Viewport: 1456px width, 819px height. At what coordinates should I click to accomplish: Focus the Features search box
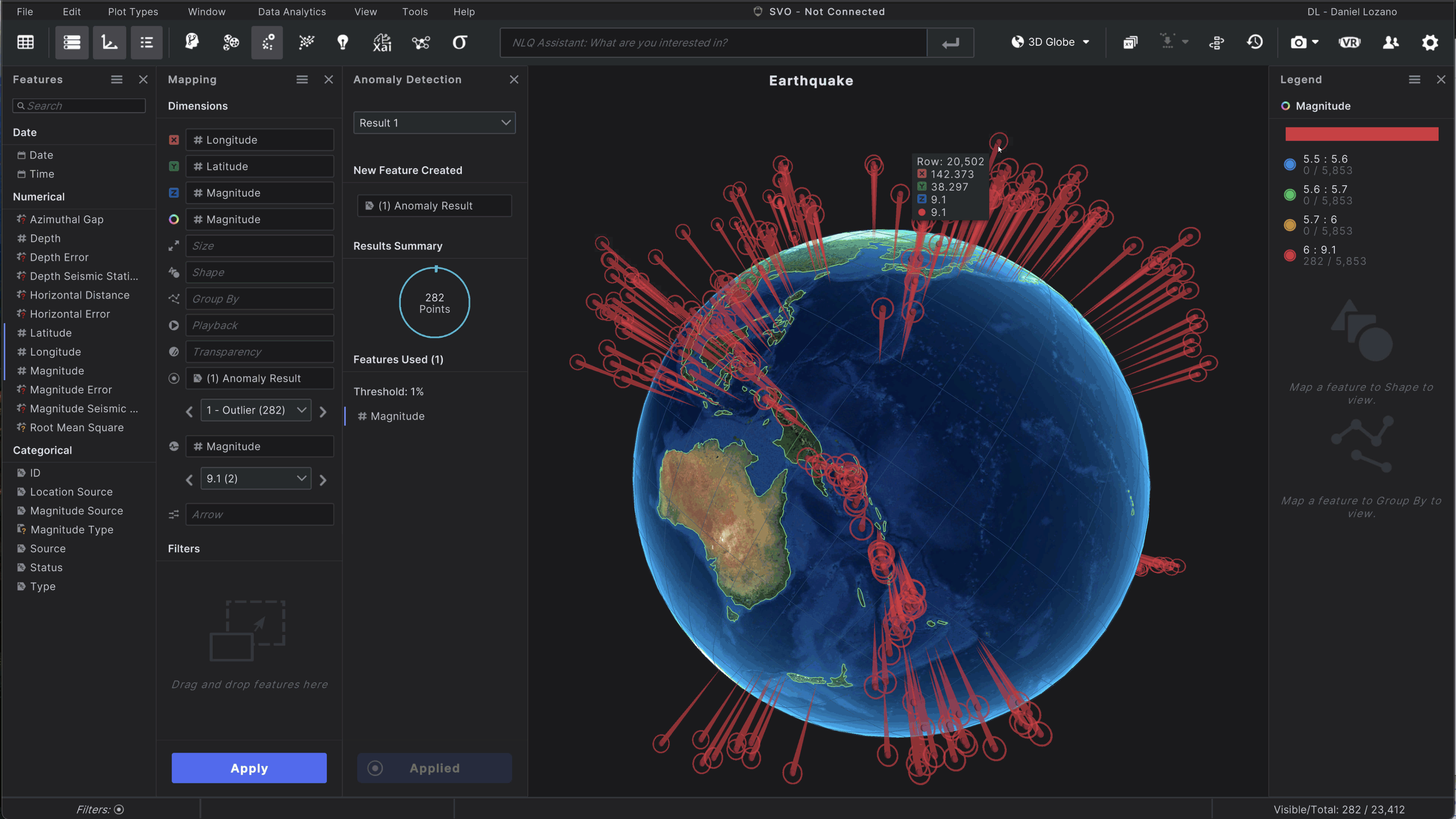(x=79, y=106)
